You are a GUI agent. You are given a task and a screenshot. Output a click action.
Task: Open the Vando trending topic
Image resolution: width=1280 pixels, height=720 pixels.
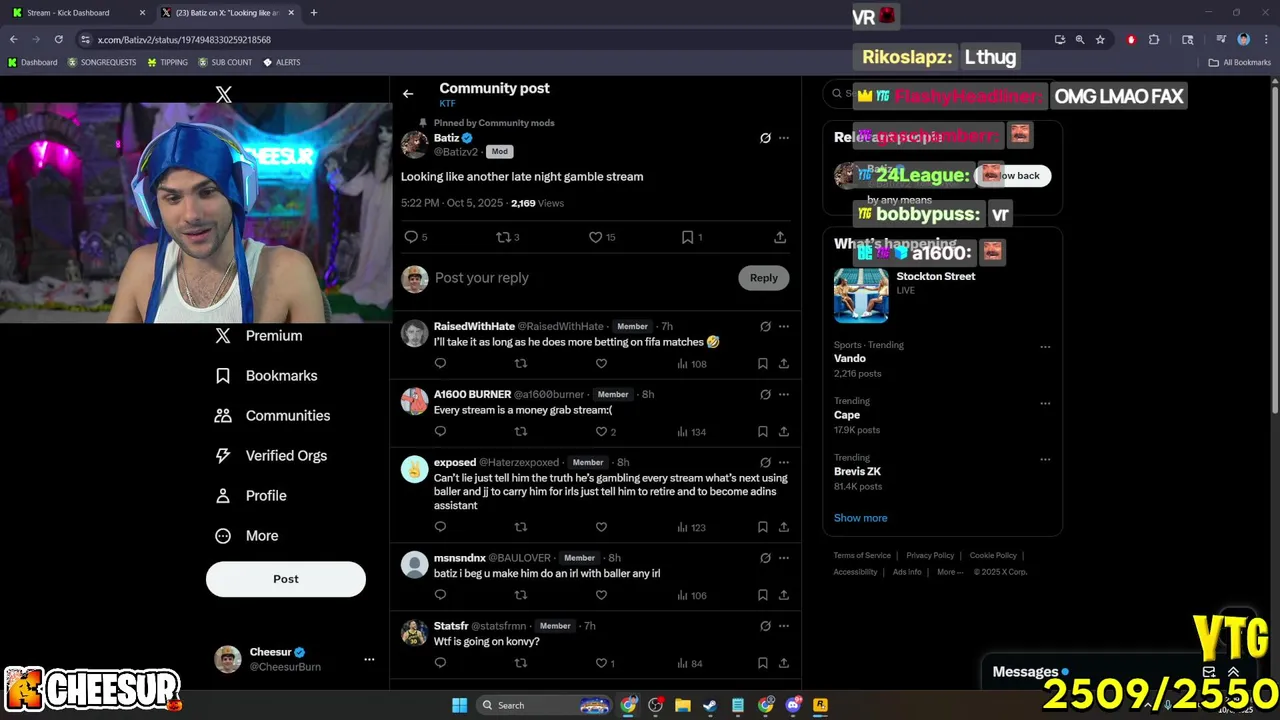(850, 358)
